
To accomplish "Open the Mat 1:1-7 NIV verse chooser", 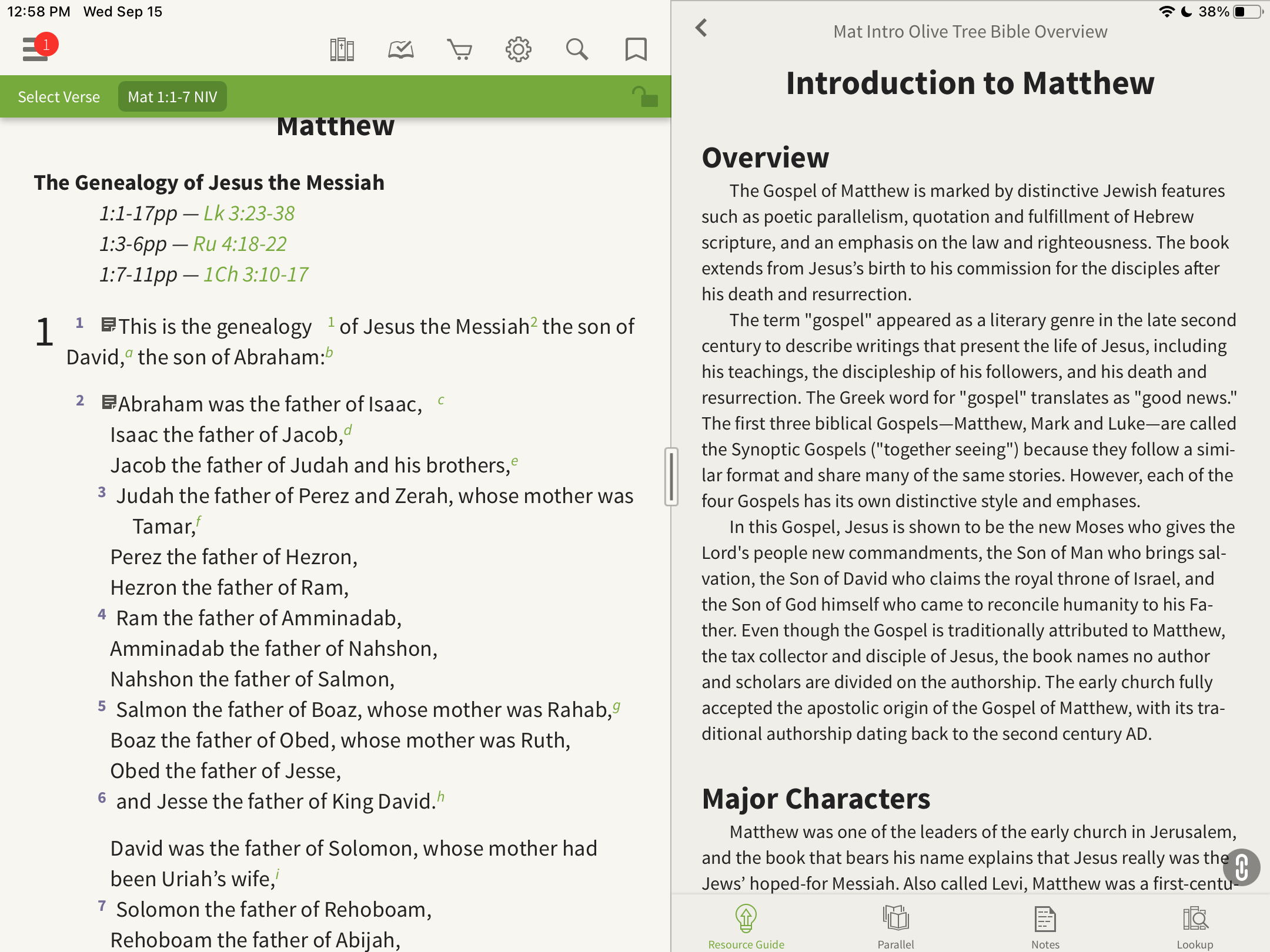I will click(172, 97).
